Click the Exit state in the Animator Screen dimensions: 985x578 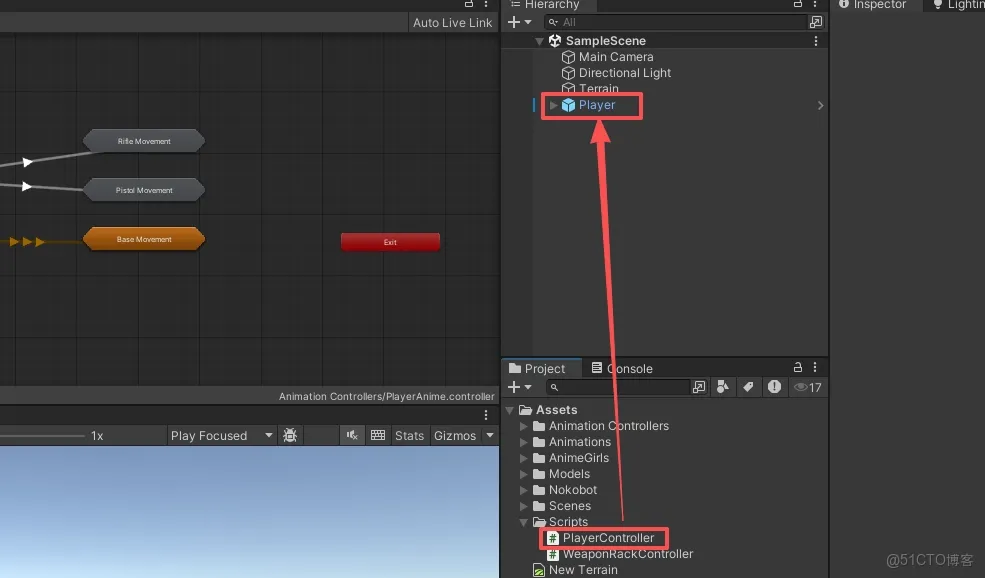click(390, 241)
